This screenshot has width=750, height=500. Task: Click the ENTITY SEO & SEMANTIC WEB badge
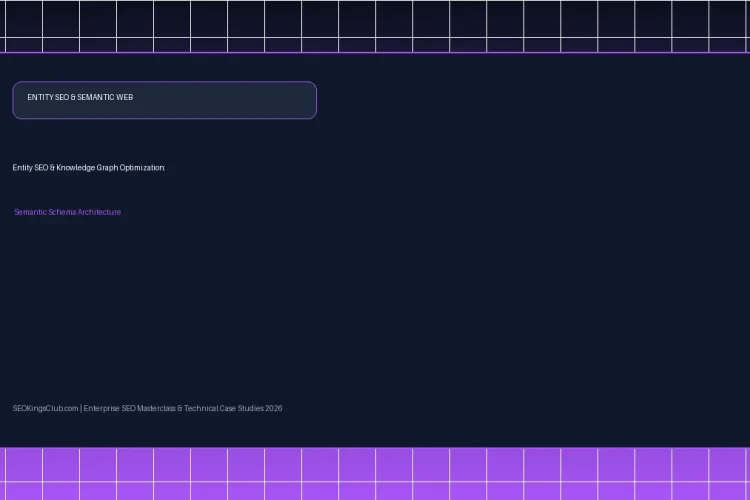tap(165, 100)
